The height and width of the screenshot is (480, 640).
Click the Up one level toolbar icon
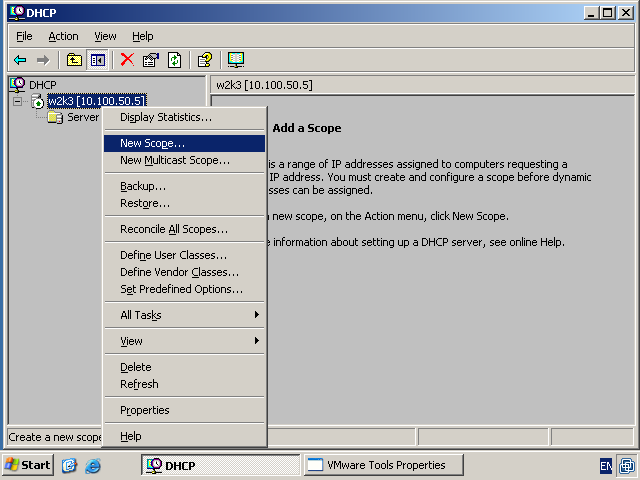(x=74, y=60)
